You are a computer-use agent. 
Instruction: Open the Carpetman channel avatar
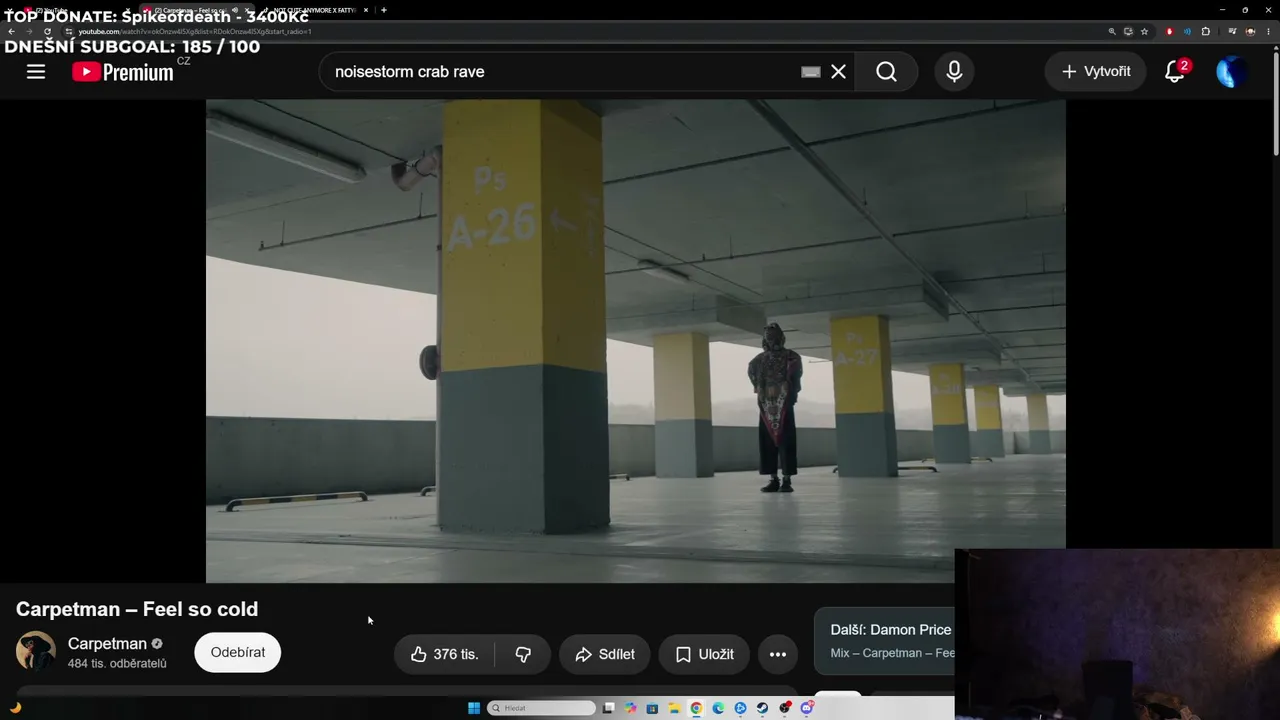[x=36, y=651]
